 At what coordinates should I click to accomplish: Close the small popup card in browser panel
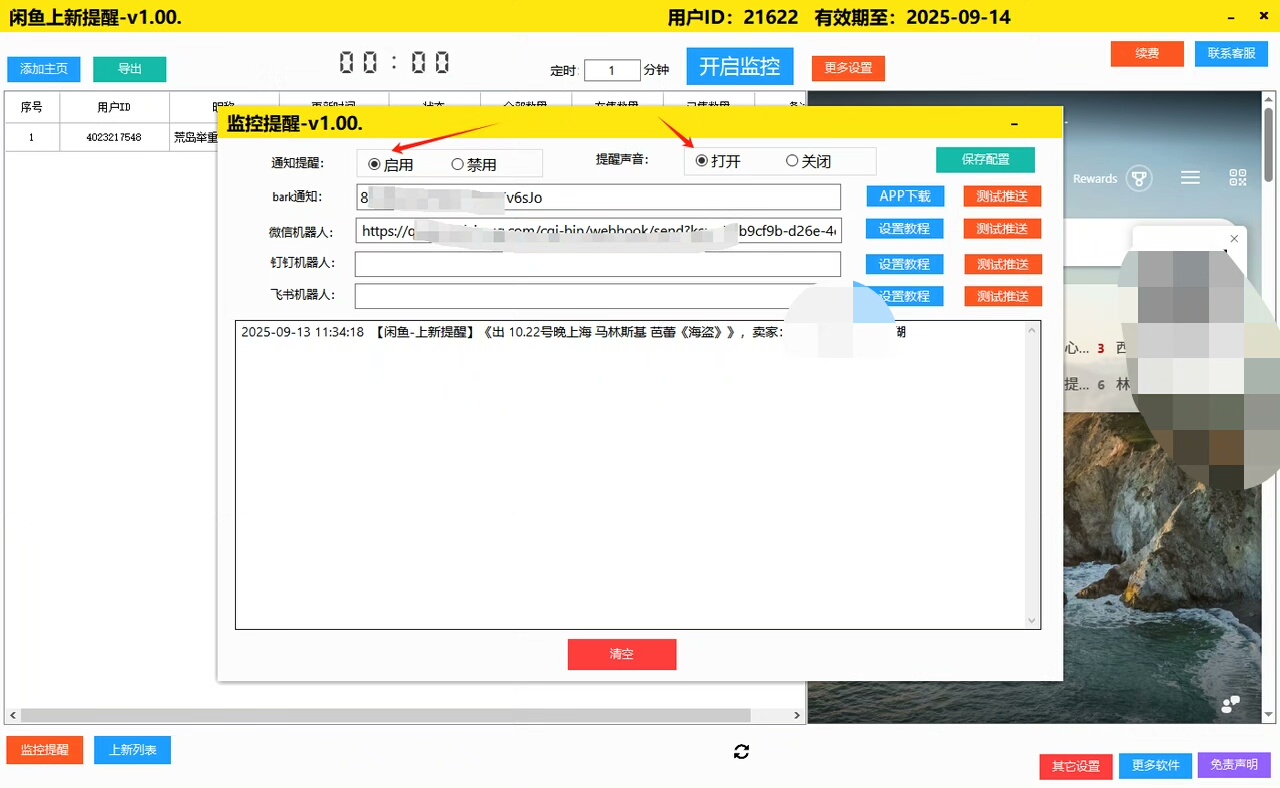click(x=1234, y=239)
